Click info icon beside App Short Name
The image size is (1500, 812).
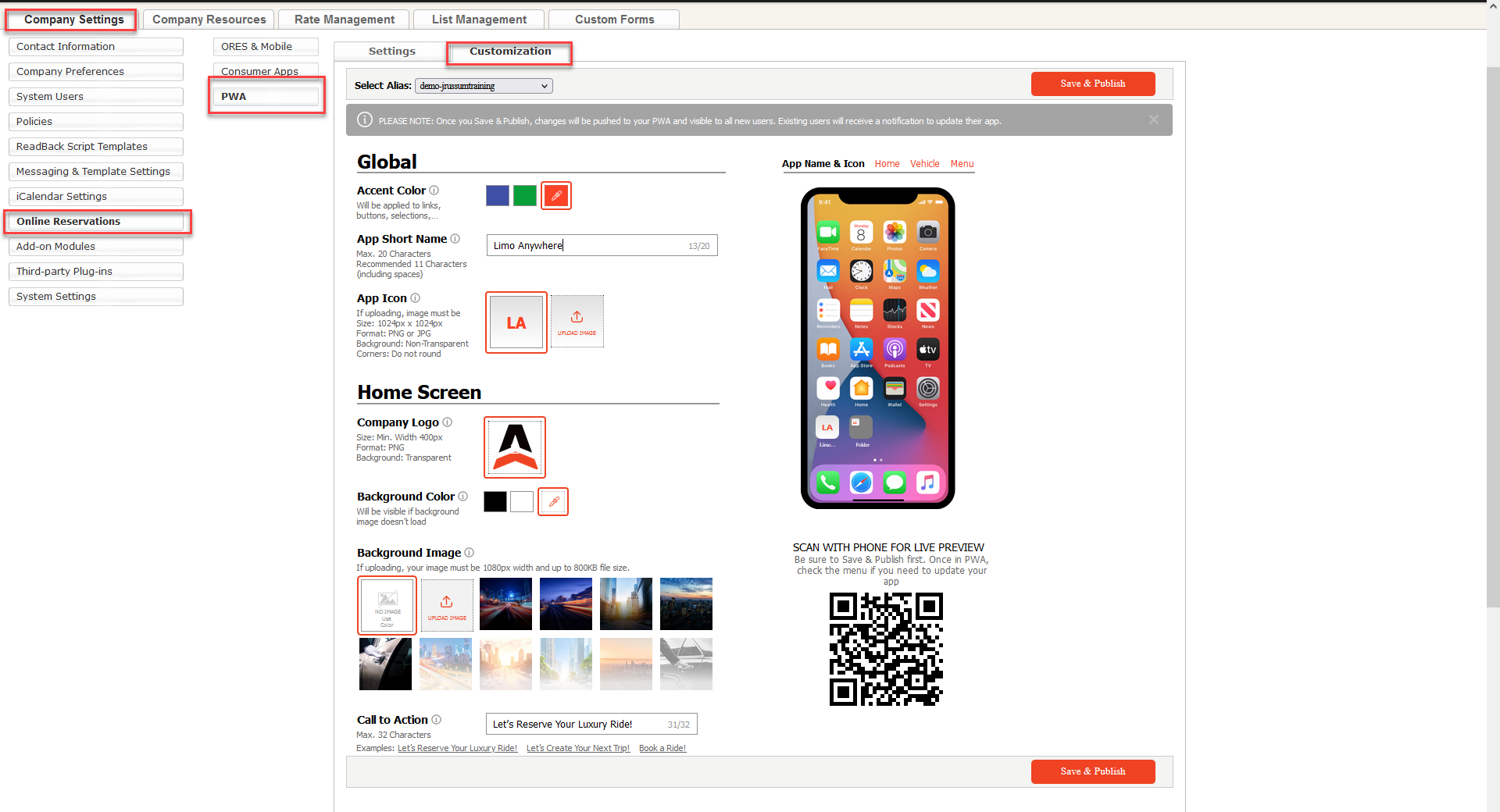click(x=455, y=239)
